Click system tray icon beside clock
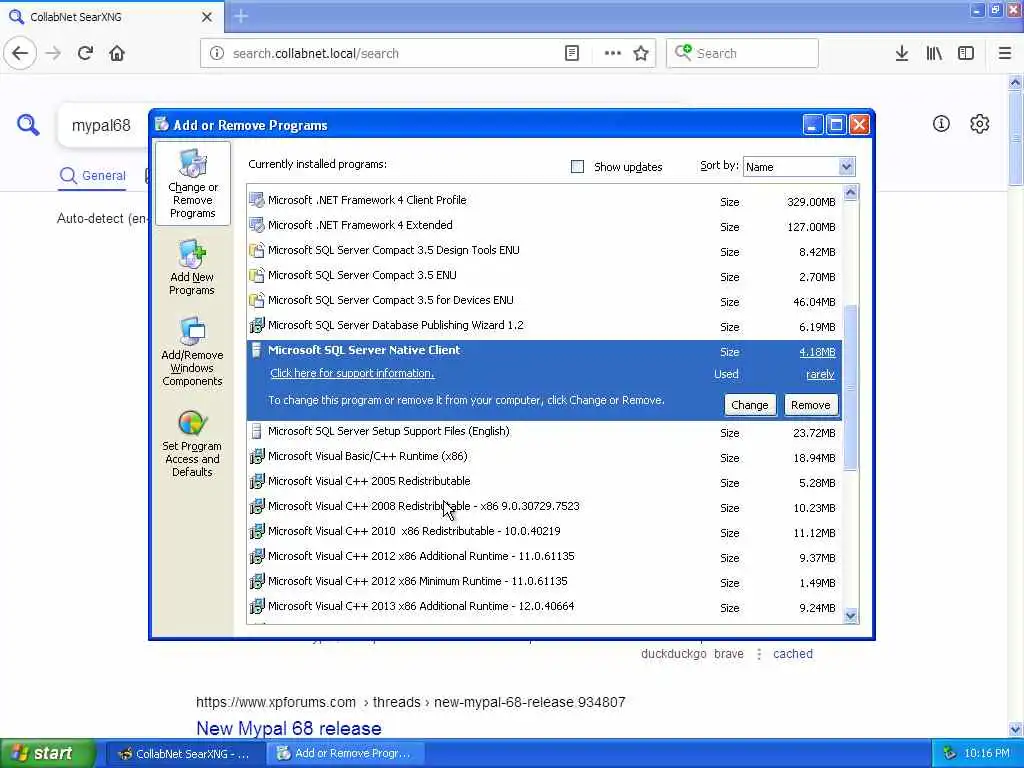Image resolution: width=1024 pixels, height=768 pixels. click(950, 754)
